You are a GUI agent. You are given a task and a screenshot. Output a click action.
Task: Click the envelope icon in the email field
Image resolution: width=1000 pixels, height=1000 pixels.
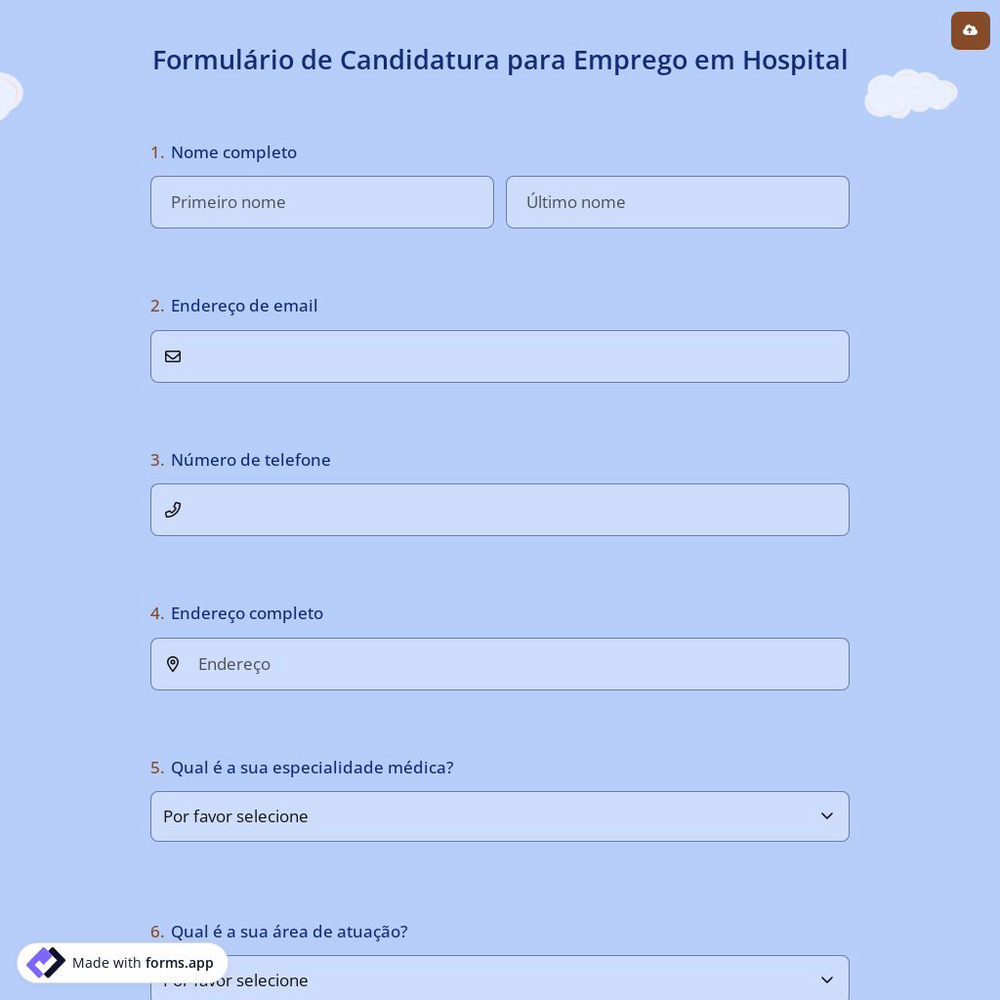(173, 356)
